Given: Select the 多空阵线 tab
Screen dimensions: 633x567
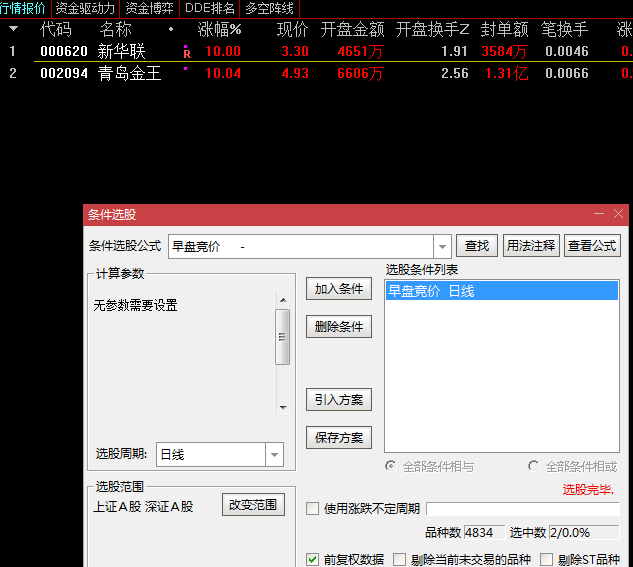Looking at the screenshot, I should click(x=269, y=8).
